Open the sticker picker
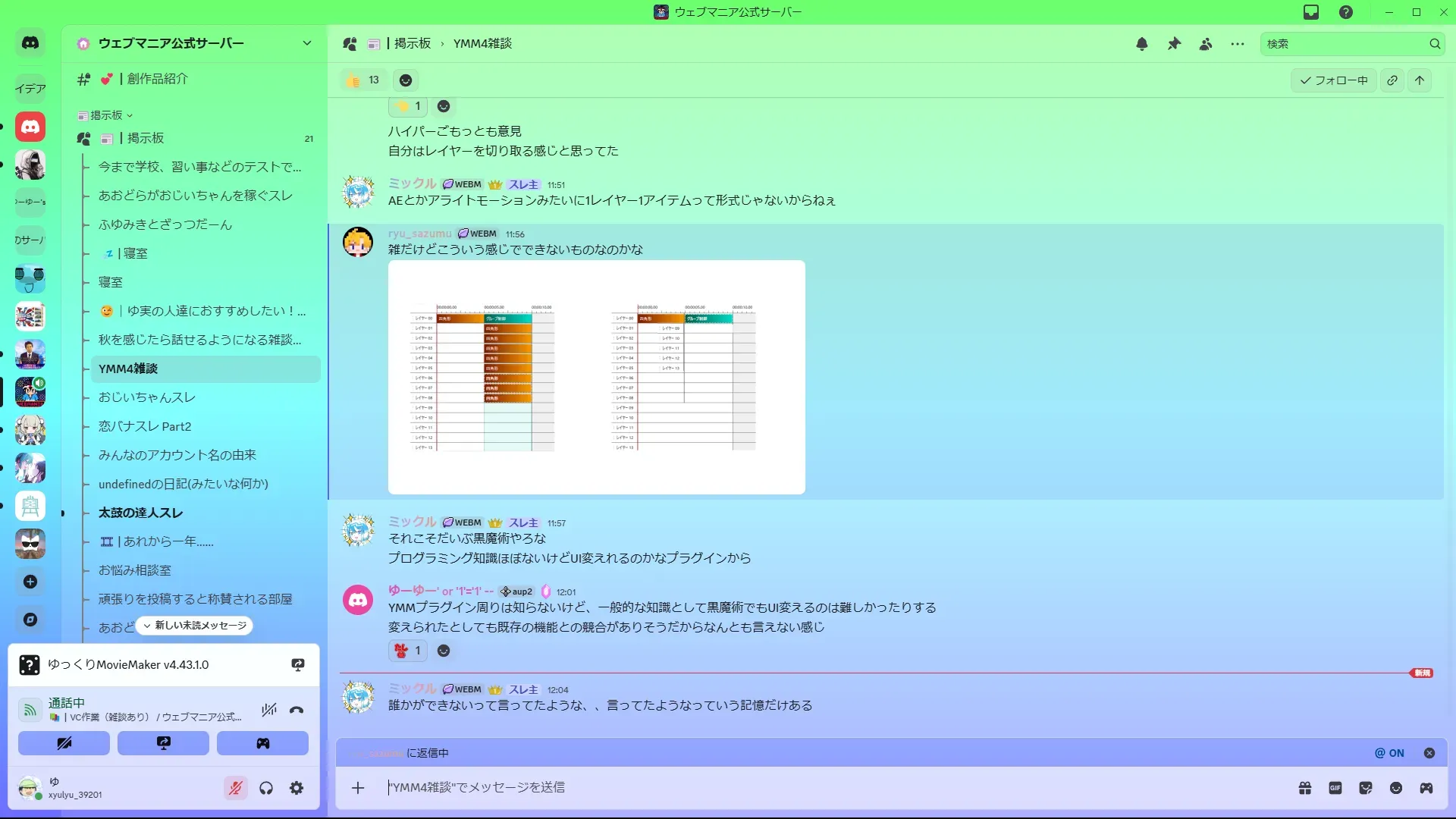The width and height of the screenshot is (1456, 819). pyautogui.click(x=1366, y=788)
